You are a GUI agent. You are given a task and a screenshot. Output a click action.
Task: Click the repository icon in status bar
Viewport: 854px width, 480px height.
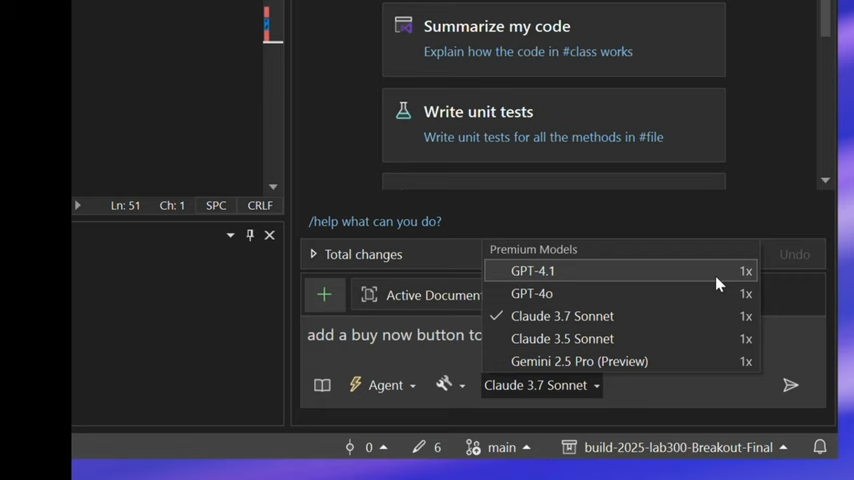coord(569,447)
